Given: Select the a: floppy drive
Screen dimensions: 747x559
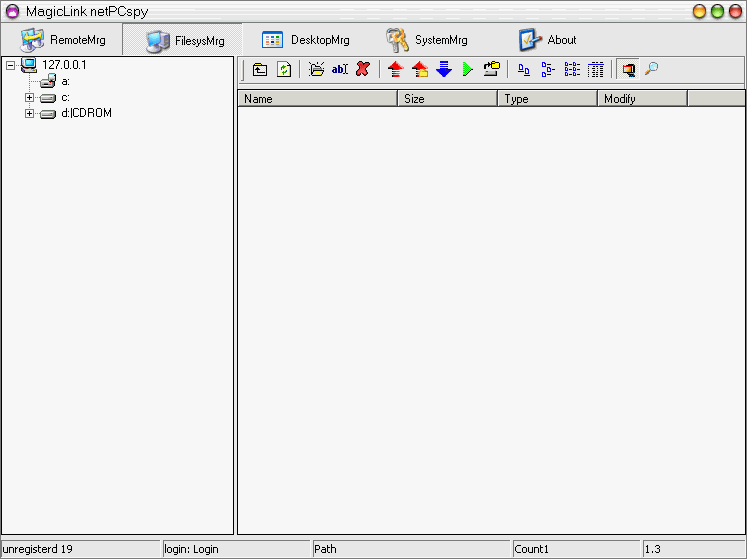Looking at the screenshot, I should 64,81.
